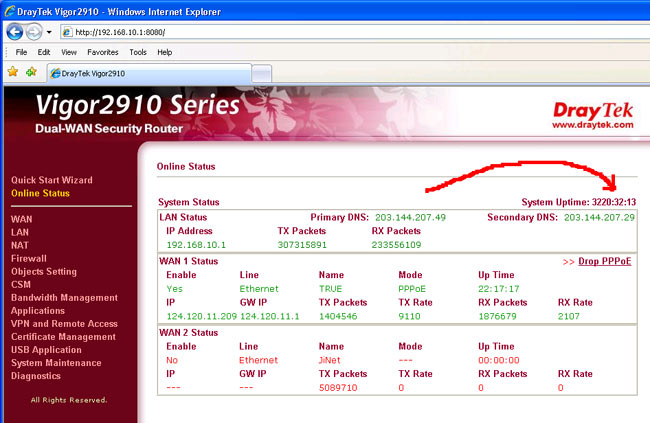Open the Tools menu

point(138,52)
